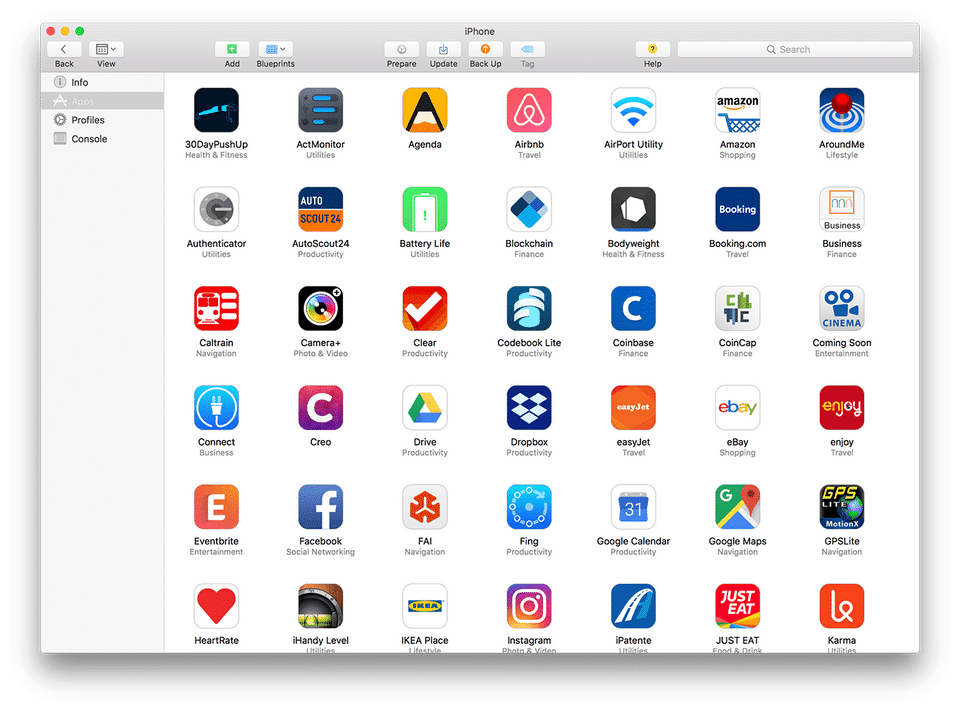Select the Blockchain app icon
The image size is (960, 711).
529,209
